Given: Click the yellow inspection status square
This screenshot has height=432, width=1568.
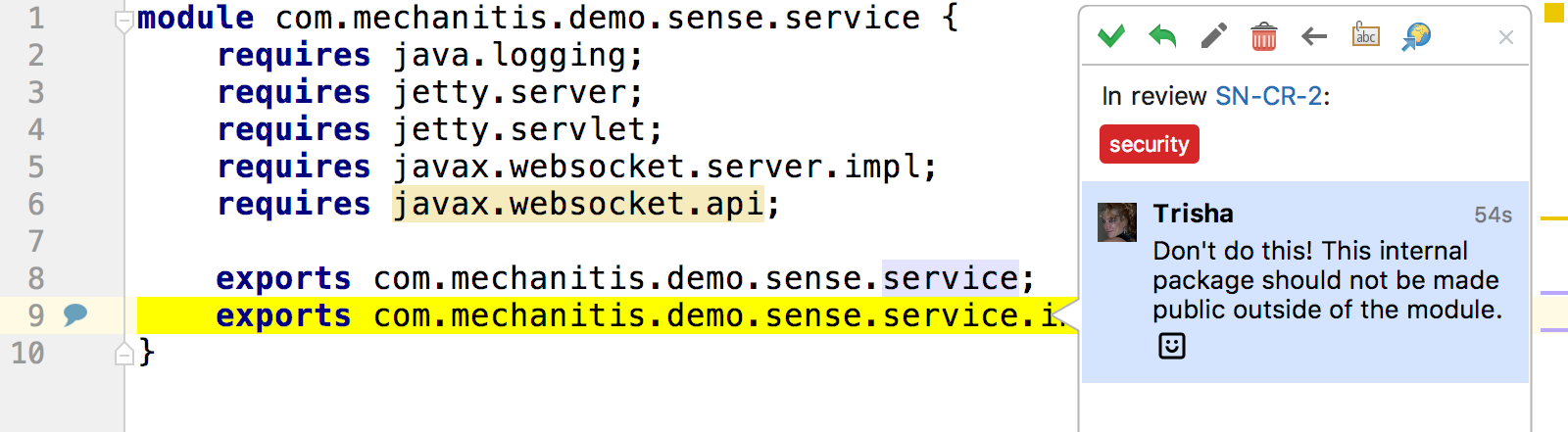Looking at the screenshot, I should (1554, 13).
